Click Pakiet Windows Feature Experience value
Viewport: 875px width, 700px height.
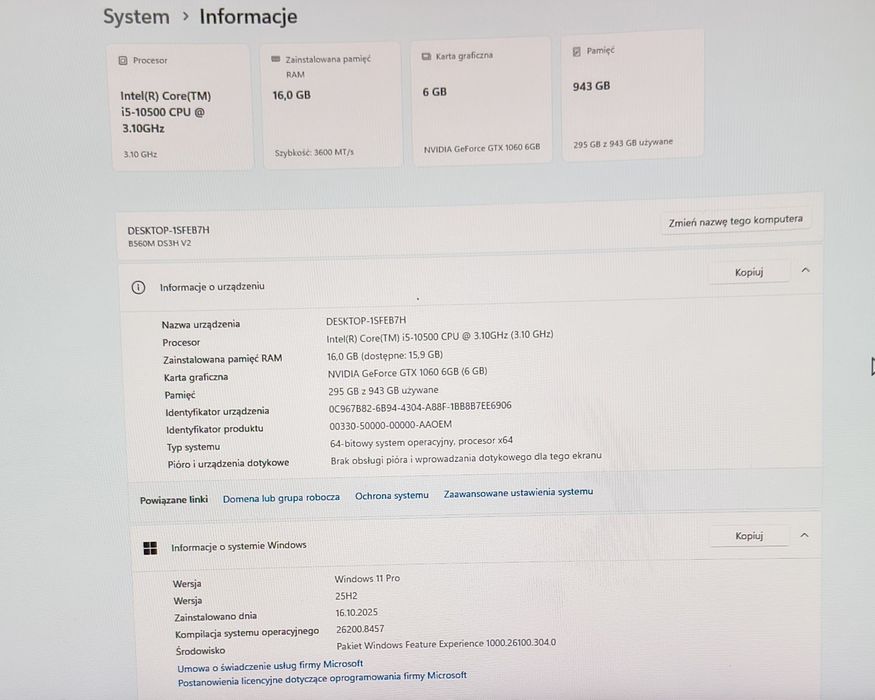[x=446, y=644]
